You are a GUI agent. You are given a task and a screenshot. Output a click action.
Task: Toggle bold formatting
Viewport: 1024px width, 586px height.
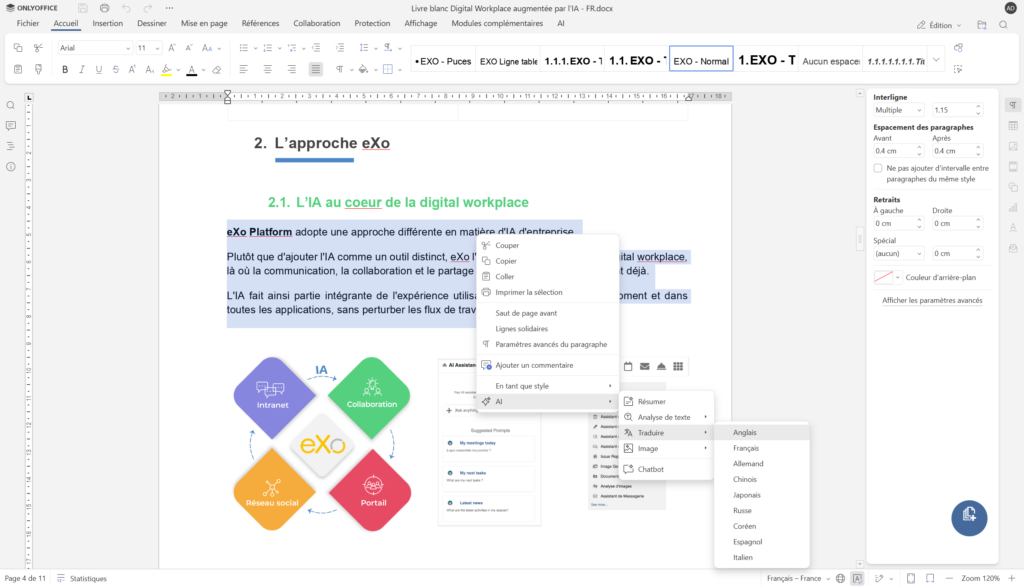click(65, 70)
